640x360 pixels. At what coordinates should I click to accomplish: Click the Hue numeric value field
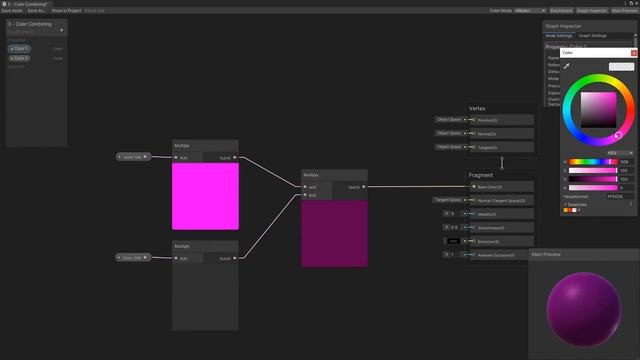627,162
